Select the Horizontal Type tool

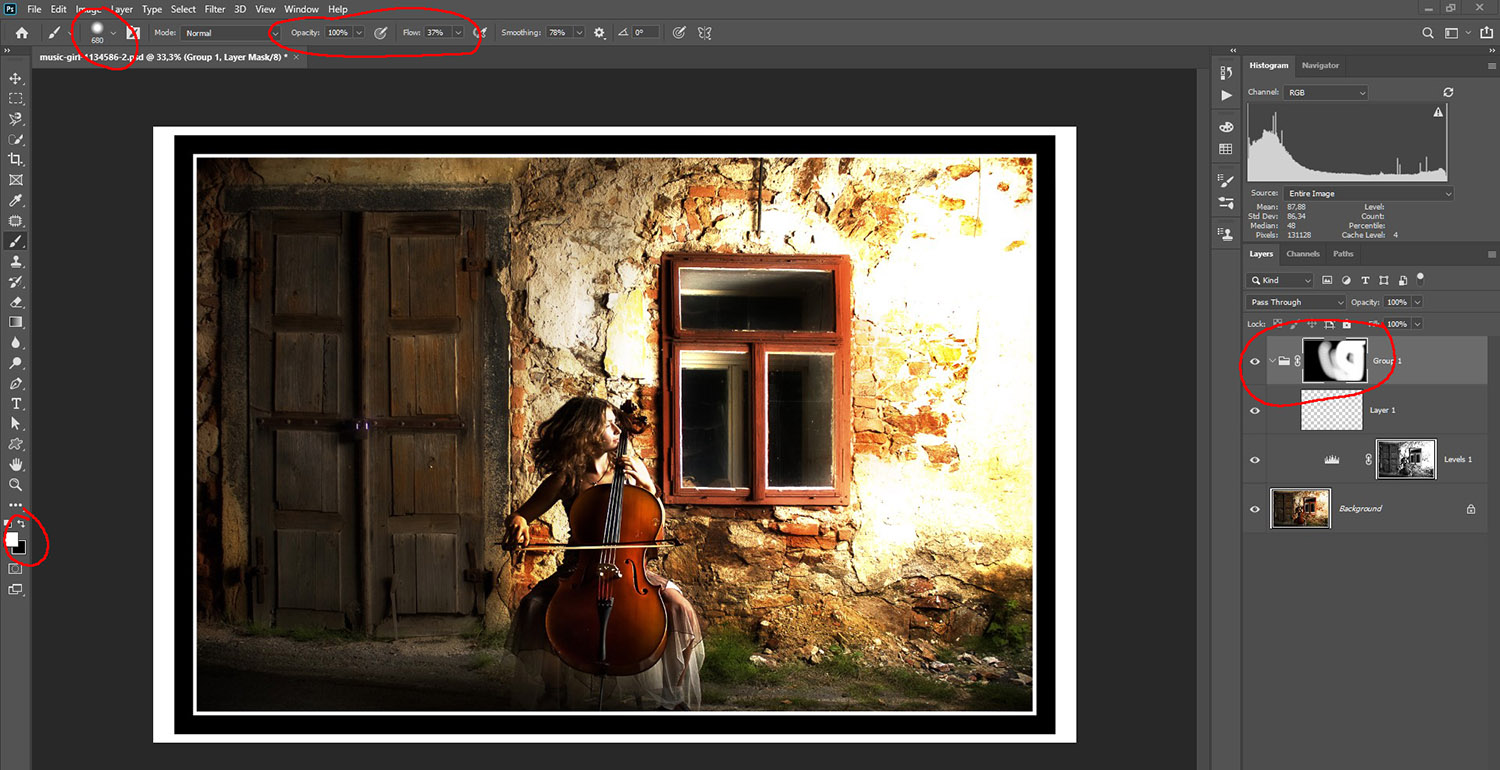coord(15,403)
